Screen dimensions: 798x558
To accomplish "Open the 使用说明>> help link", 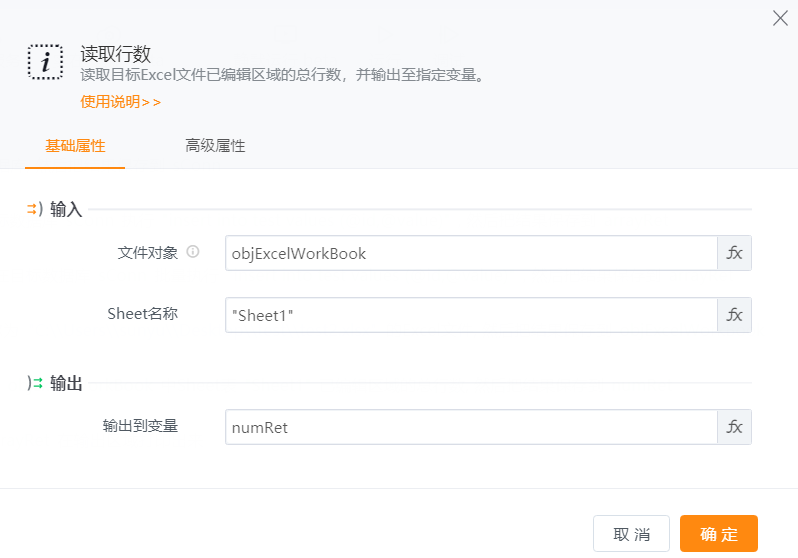I will (120, 102).
